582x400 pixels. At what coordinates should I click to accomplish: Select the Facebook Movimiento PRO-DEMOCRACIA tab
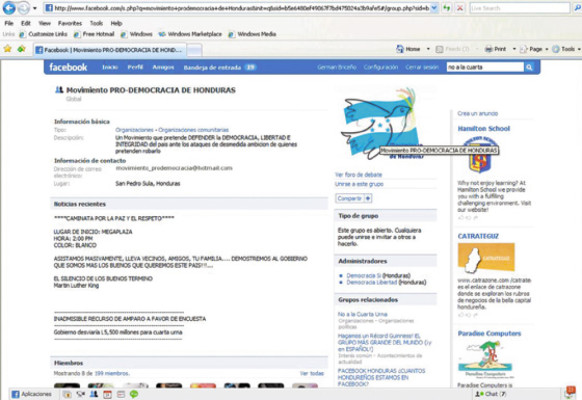109,50
